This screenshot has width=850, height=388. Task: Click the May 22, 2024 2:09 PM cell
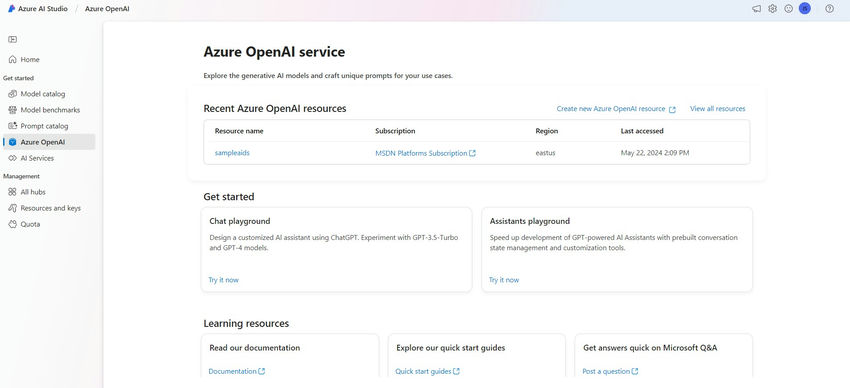click(655, 153)
